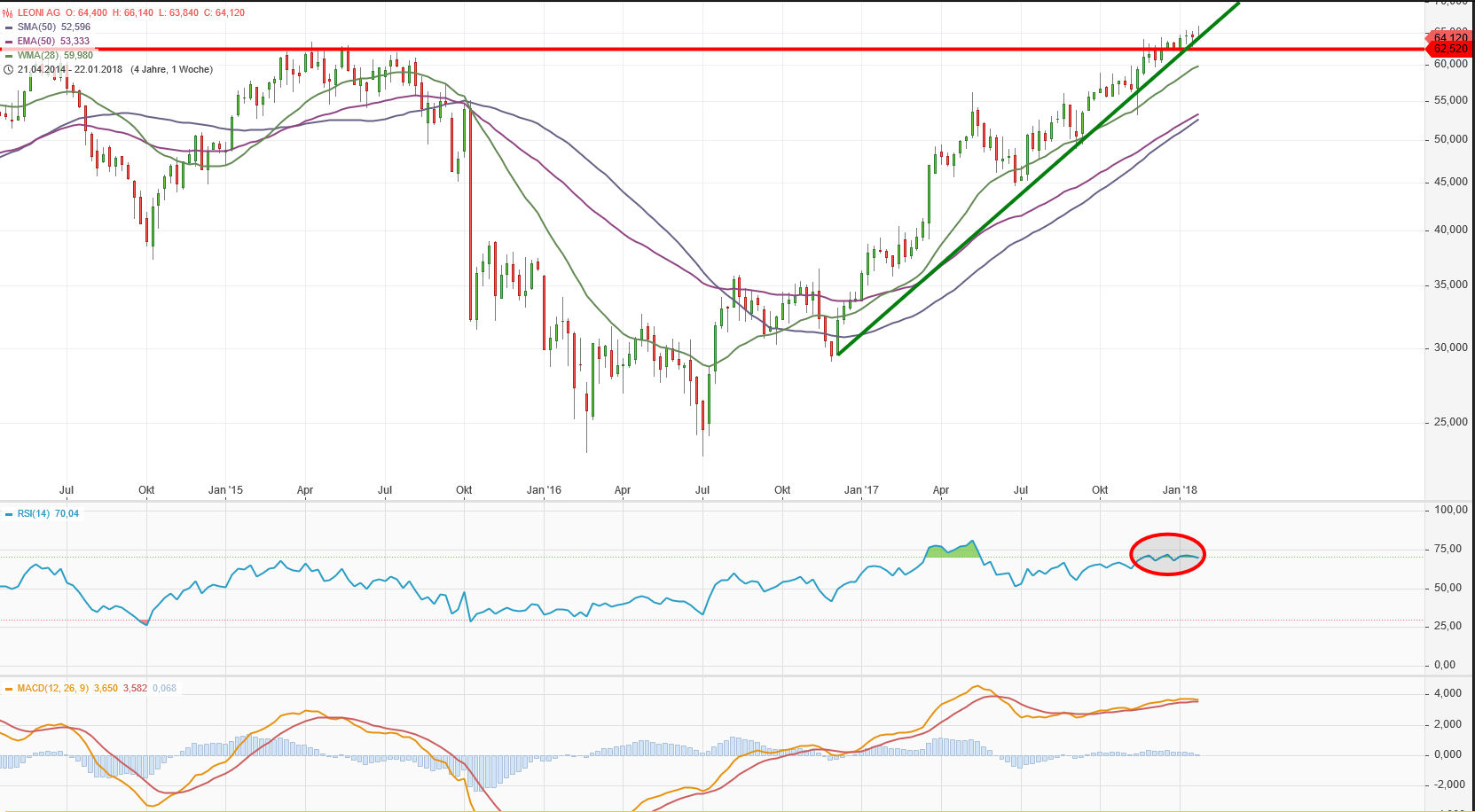The image size is (1475, 812).
Task: Click the candlestick chart-type icon beside LEONI AG
Action: 9,13
